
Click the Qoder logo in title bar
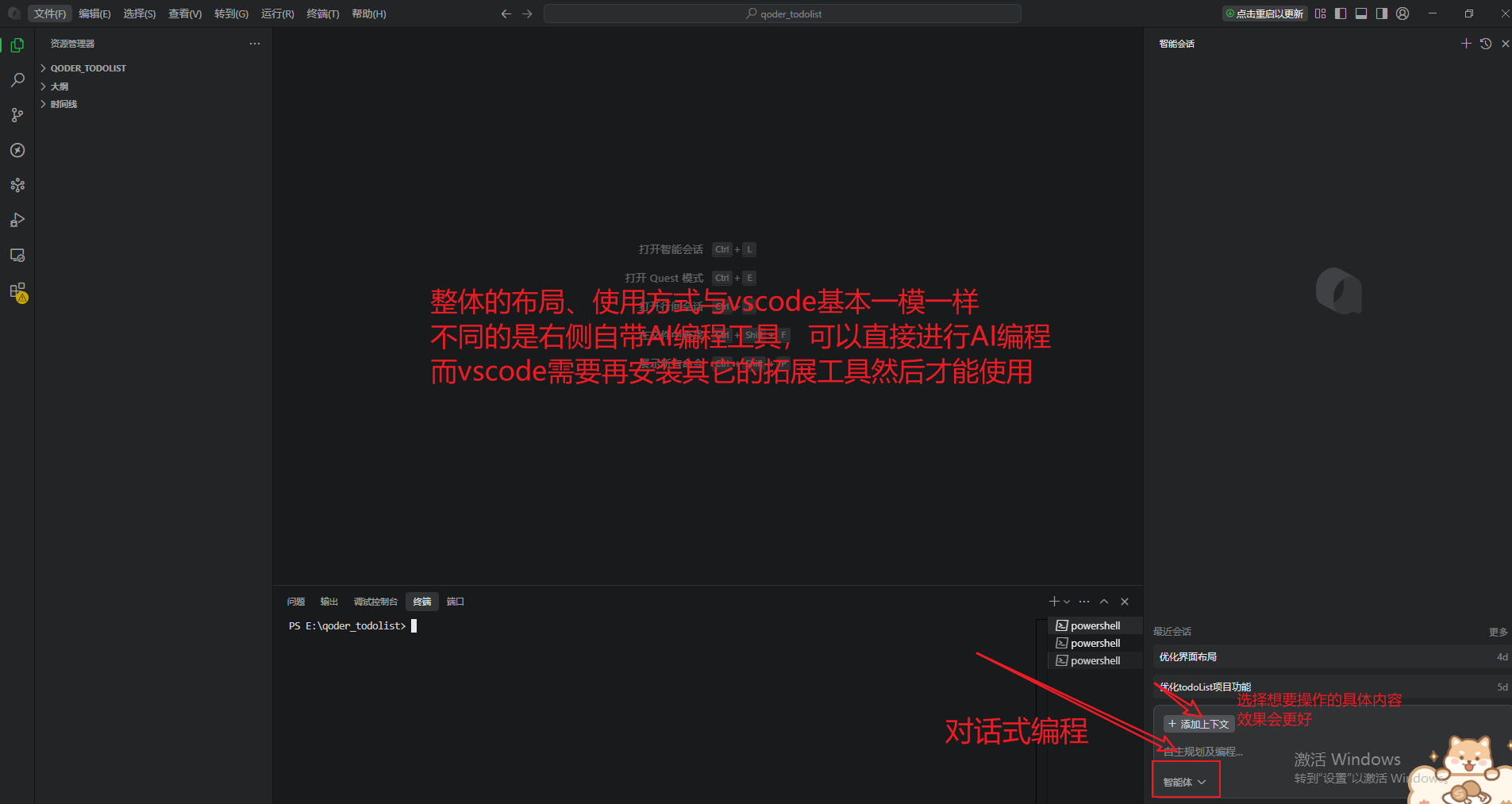pos(13,13)
